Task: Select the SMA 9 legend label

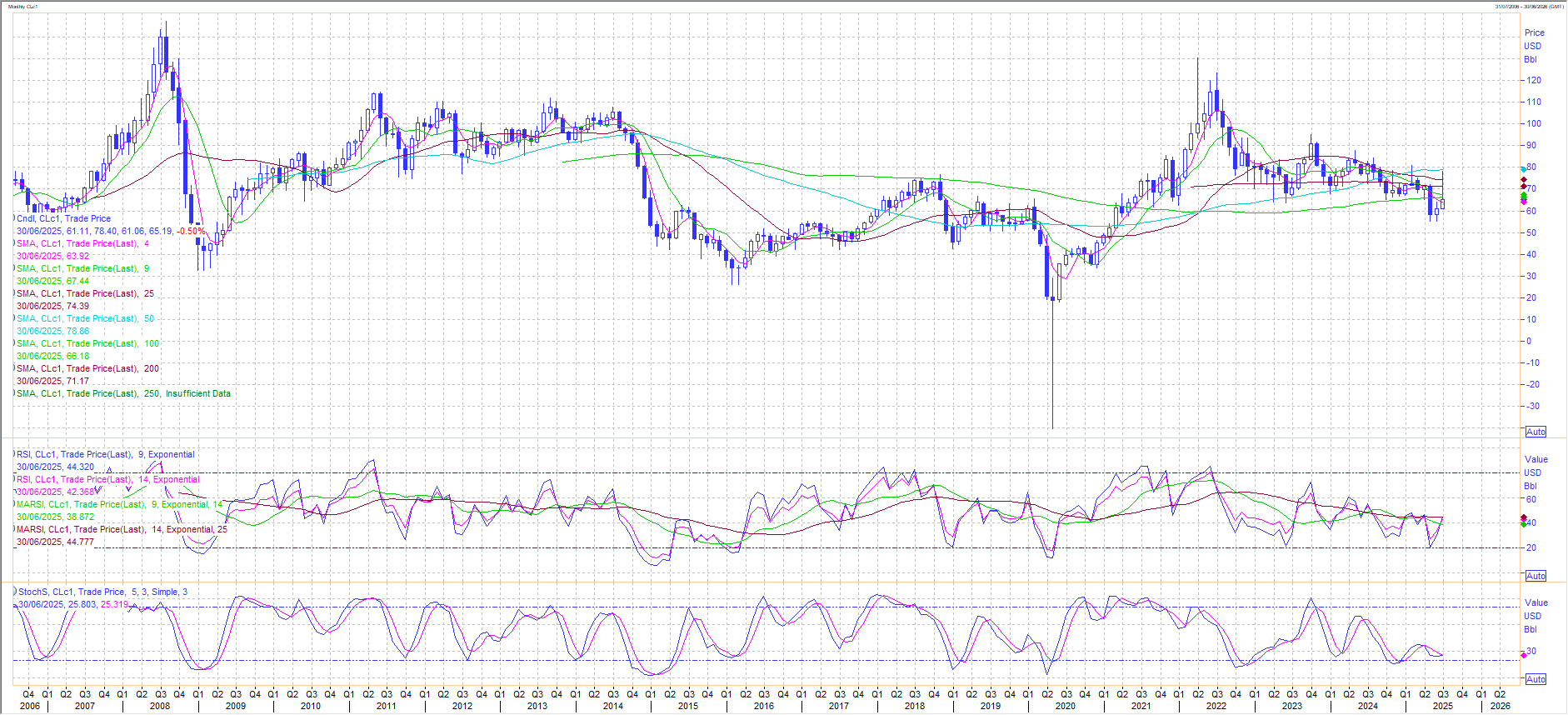Action: [x=82, y=268]
